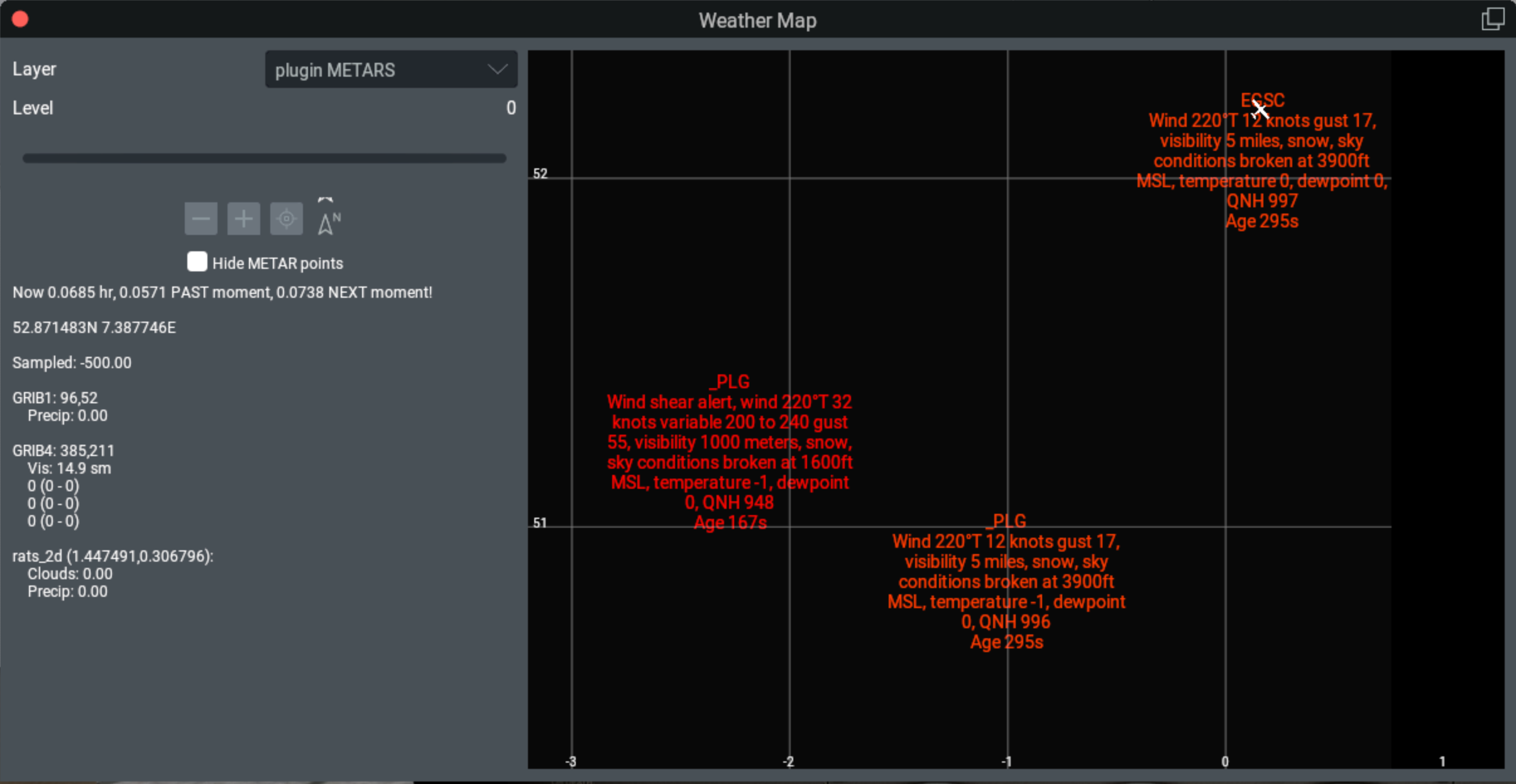1516x784 pixels.
Task: Click the Level value 0
Action: pyautogui.click(x=511, y=107)
